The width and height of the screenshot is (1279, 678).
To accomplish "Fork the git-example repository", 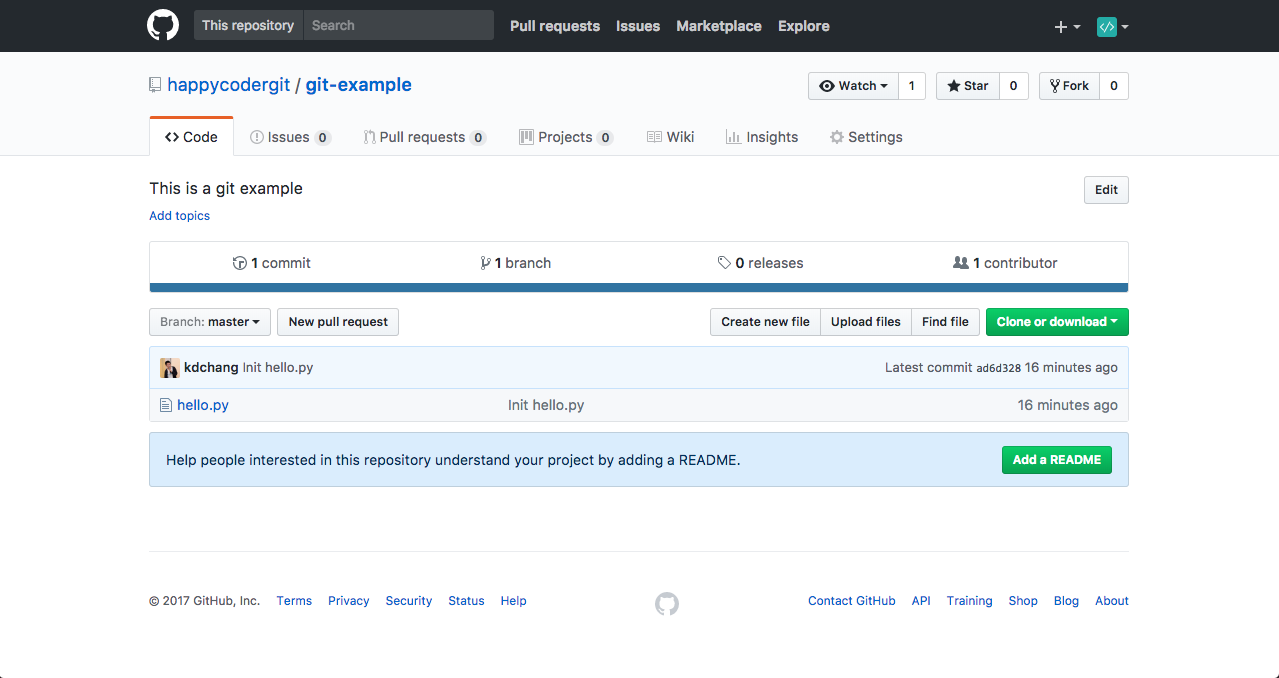I will [x=1069, y=86].
